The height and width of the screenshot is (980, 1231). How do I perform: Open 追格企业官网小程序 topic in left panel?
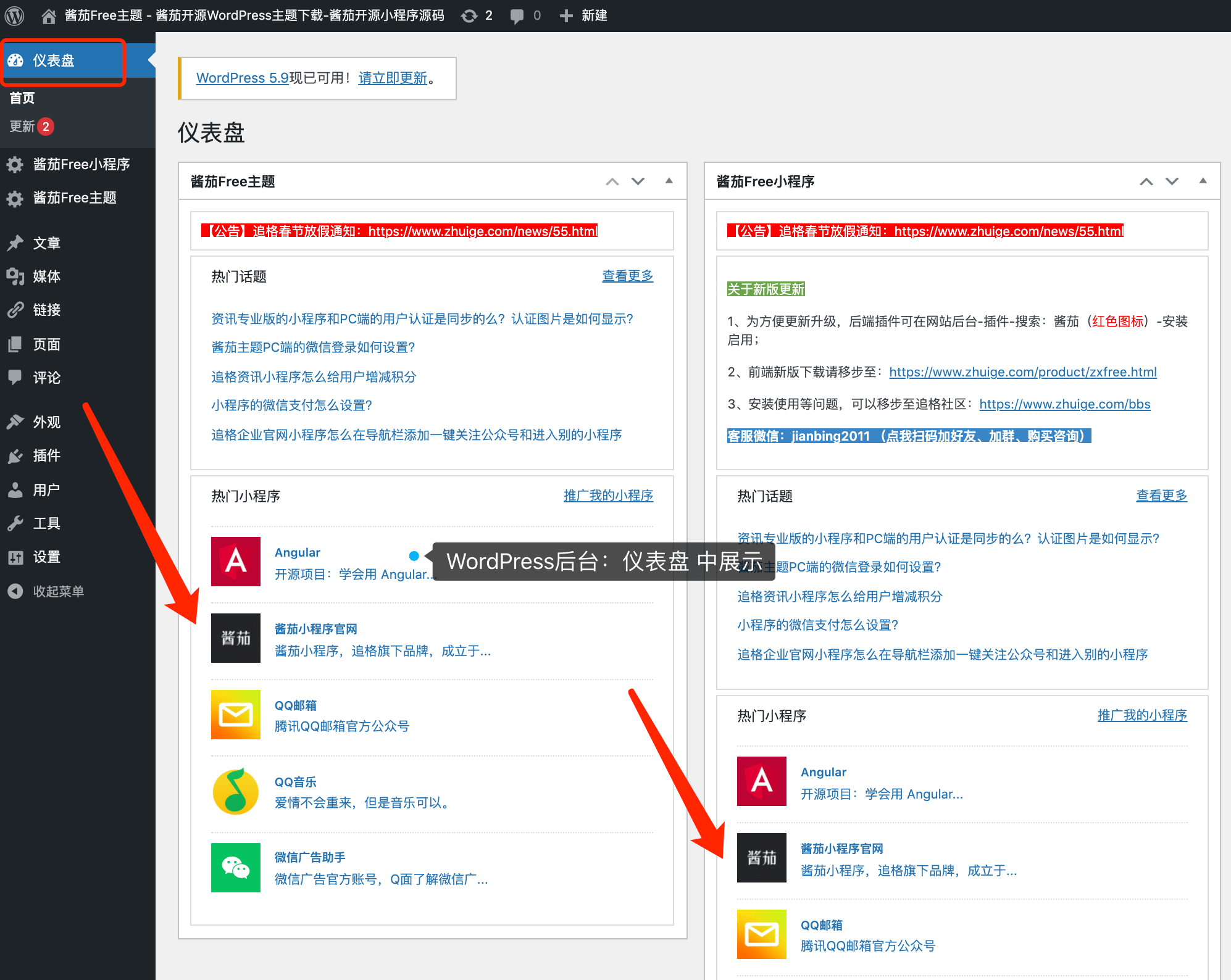[417, 435]
